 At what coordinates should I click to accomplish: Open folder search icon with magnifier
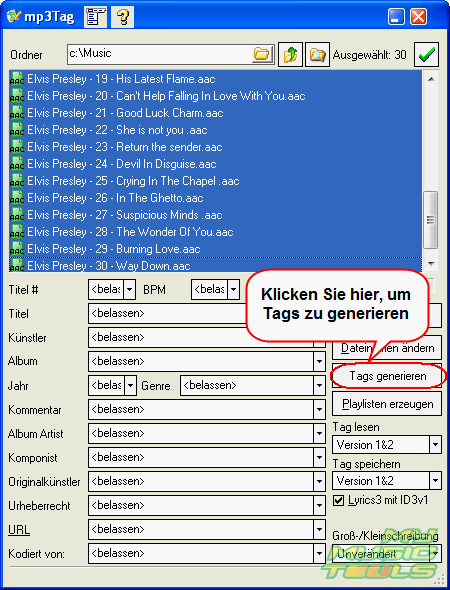[317, 55]
